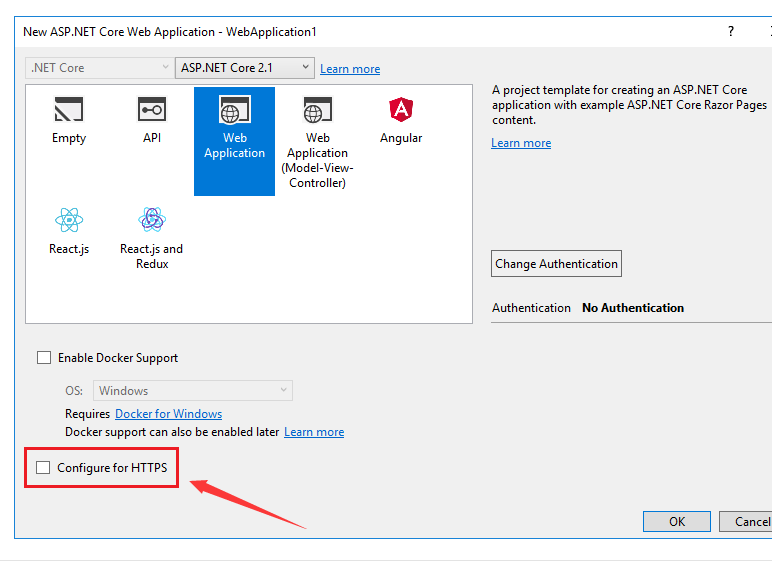Click the Enable Docker Support label

tap(118, 358)
